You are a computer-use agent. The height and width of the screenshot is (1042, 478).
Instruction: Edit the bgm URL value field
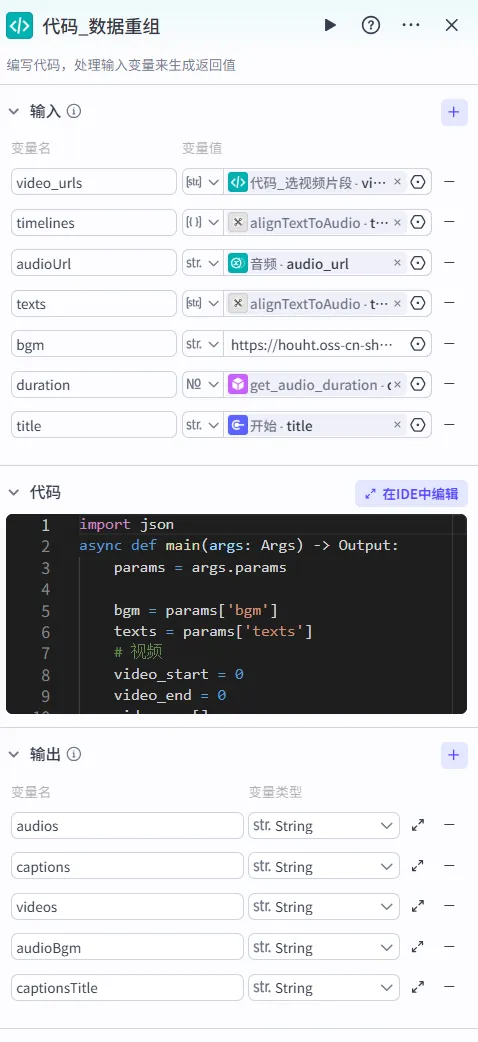pos(316,344)
